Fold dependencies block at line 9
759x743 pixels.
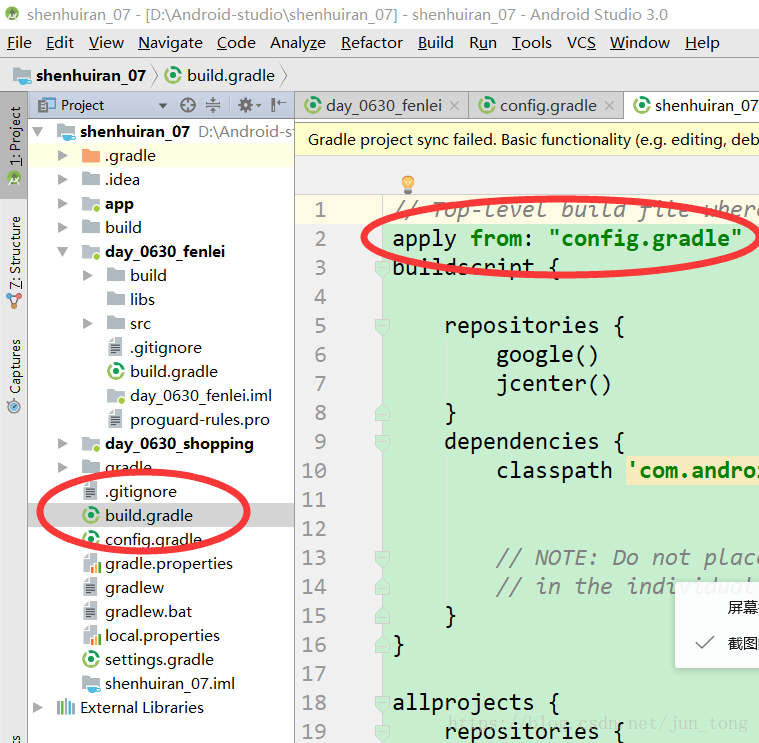pos(382,442)
